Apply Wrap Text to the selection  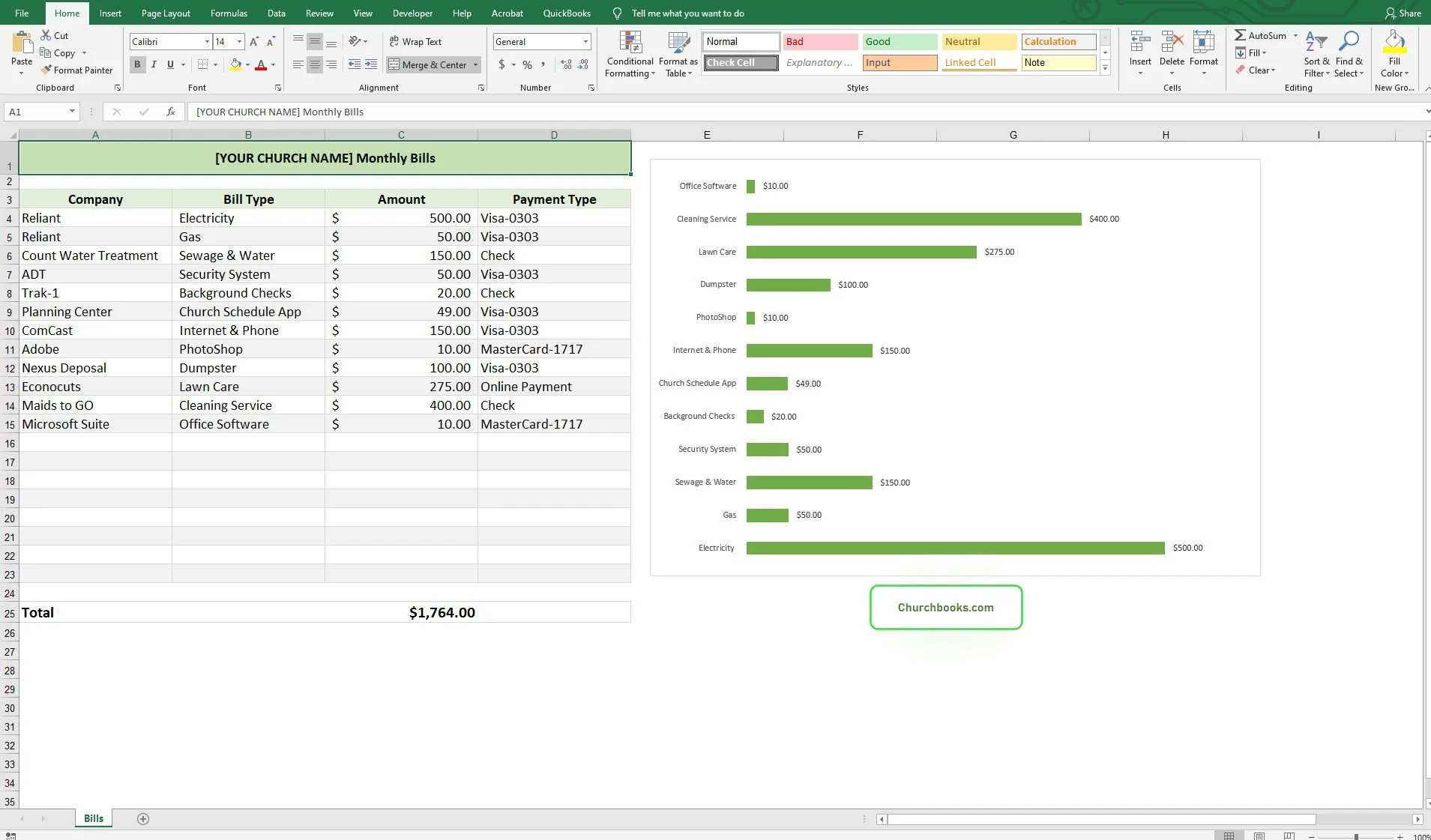tap(415, 41)
